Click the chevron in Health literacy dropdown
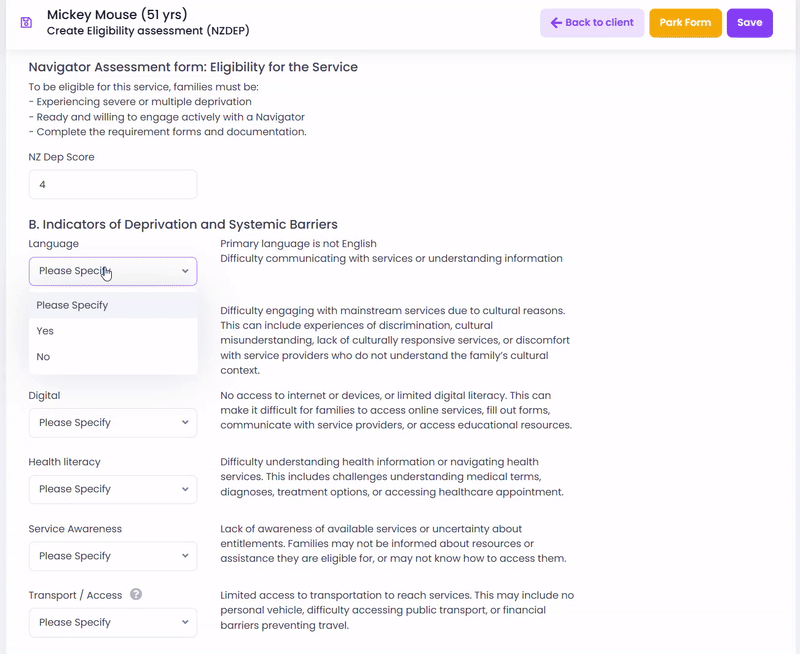 click(185, 489)
